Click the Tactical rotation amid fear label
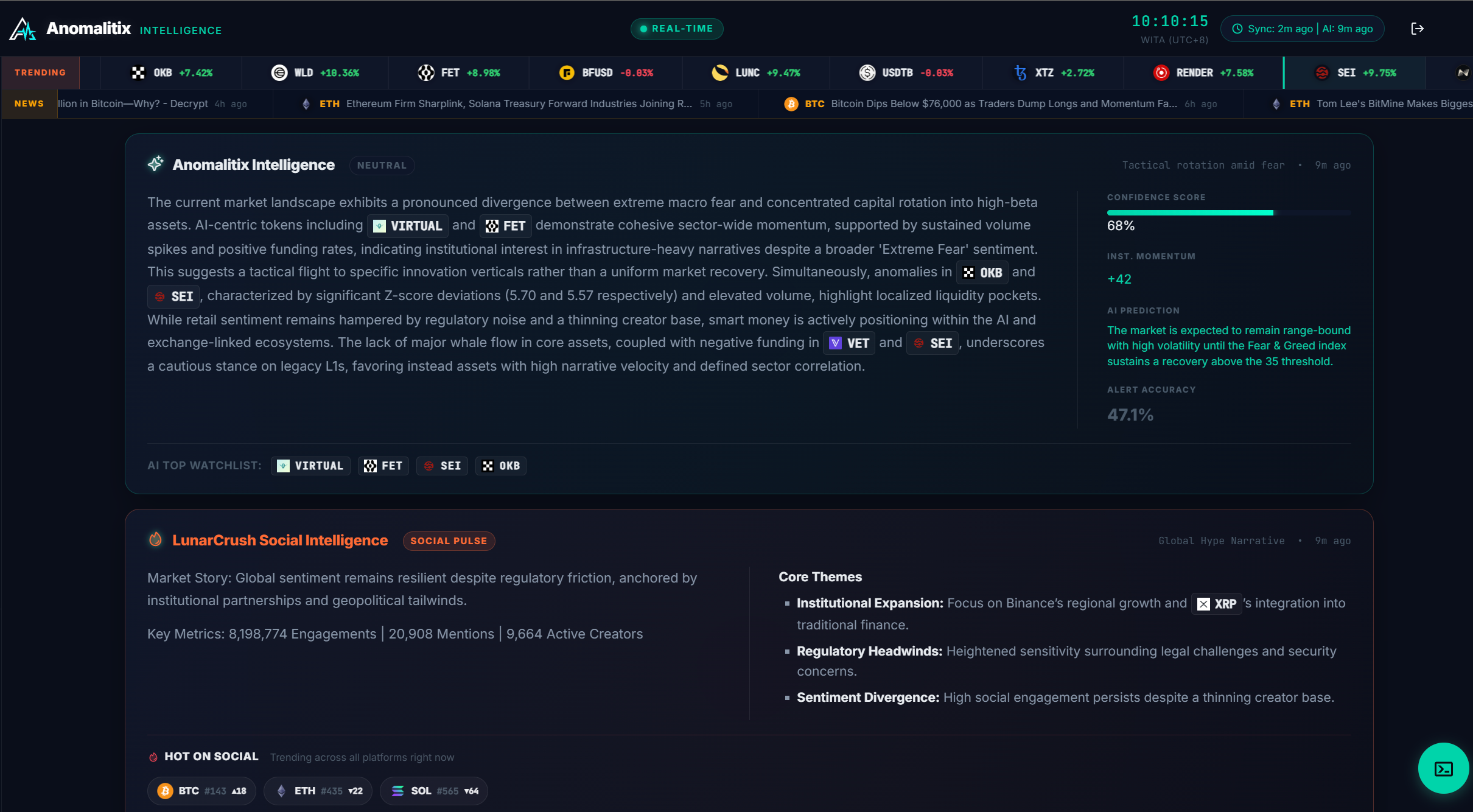1473x812 pixels. click(x=1203, y=166)
